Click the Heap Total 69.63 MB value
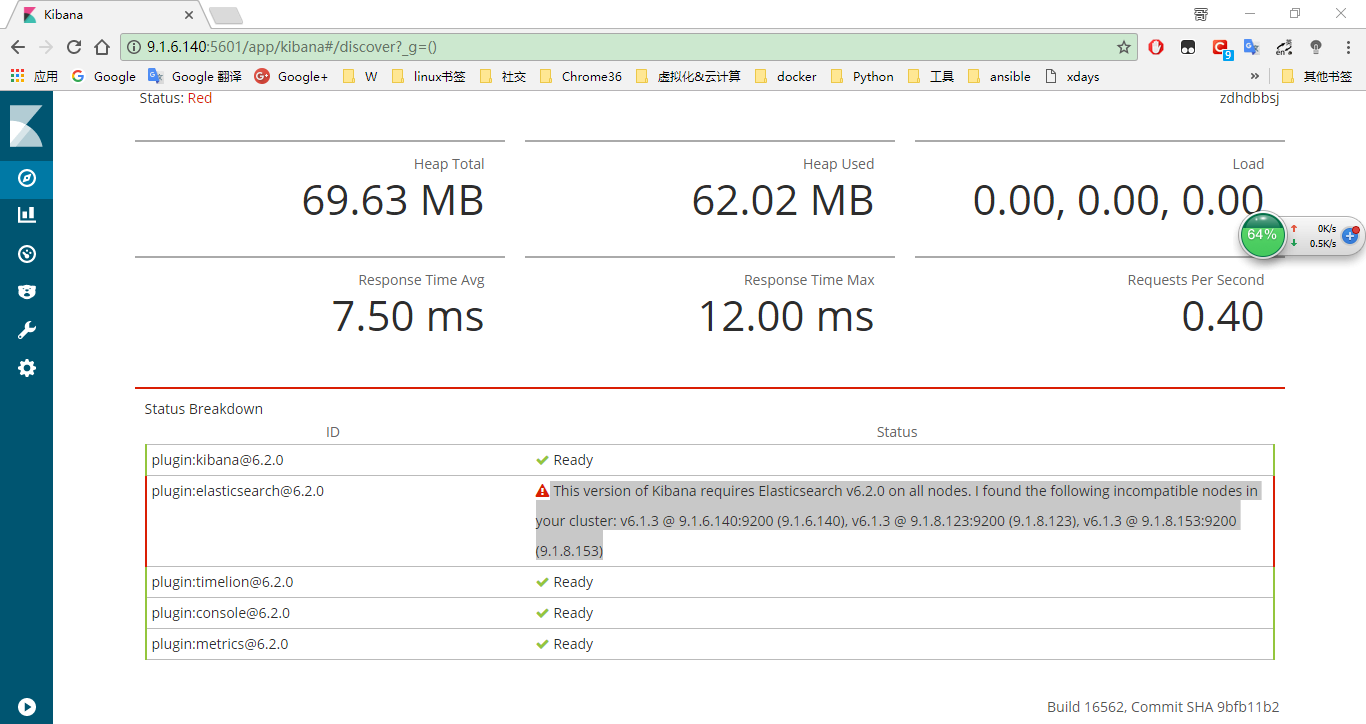 (393, 201)
